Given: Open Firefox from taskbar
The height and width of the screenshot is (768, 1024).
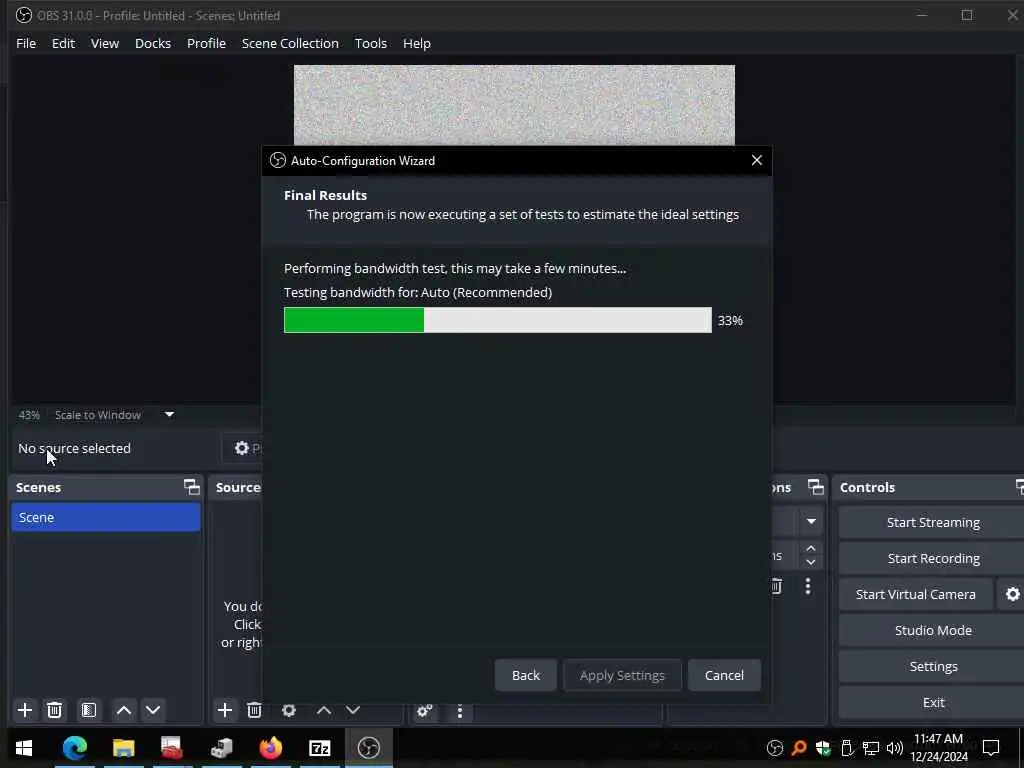Looking at the screenshot, I should 270,748.
